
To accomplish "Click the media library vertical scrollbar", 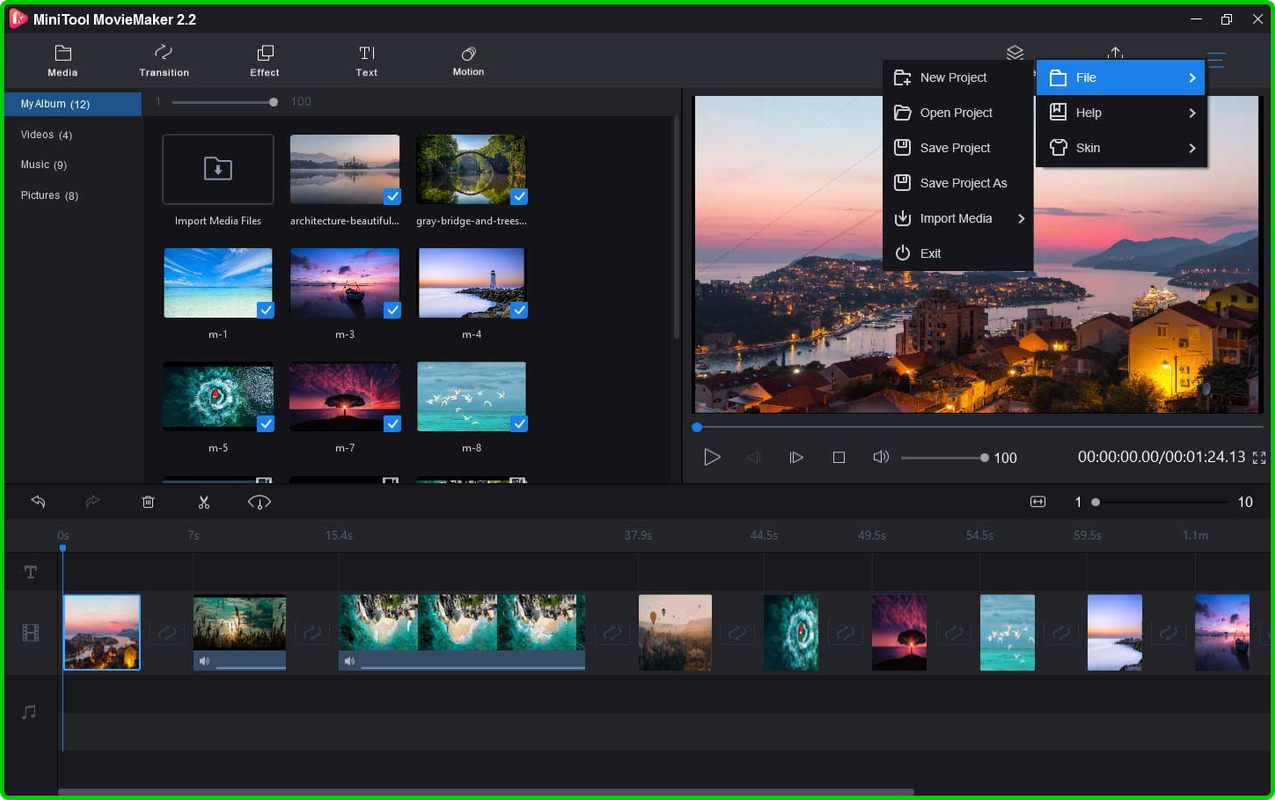I will pyautogui.click(x=676, y=227).
